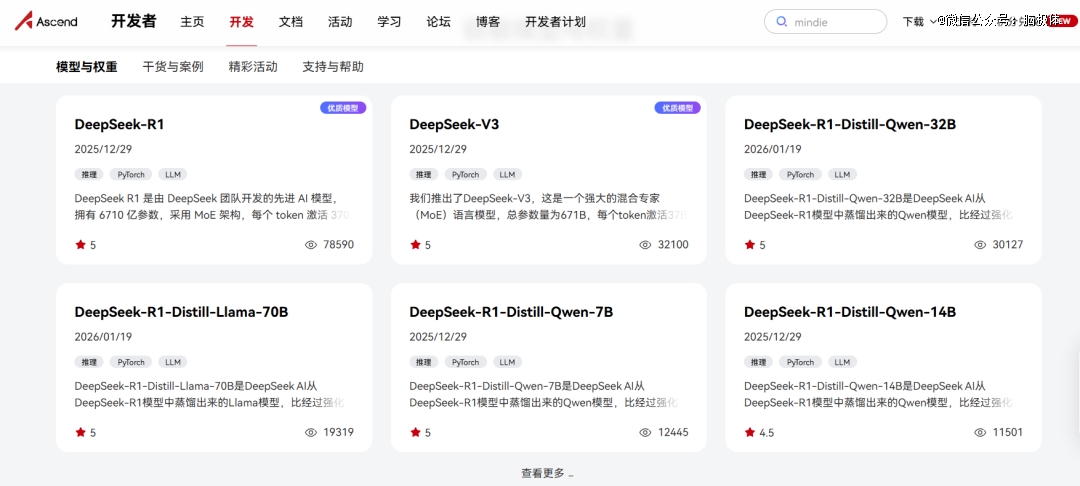This screenshot has width=1080, height=486.
Task: Click the Ascend logo icon
Action: 24,21
